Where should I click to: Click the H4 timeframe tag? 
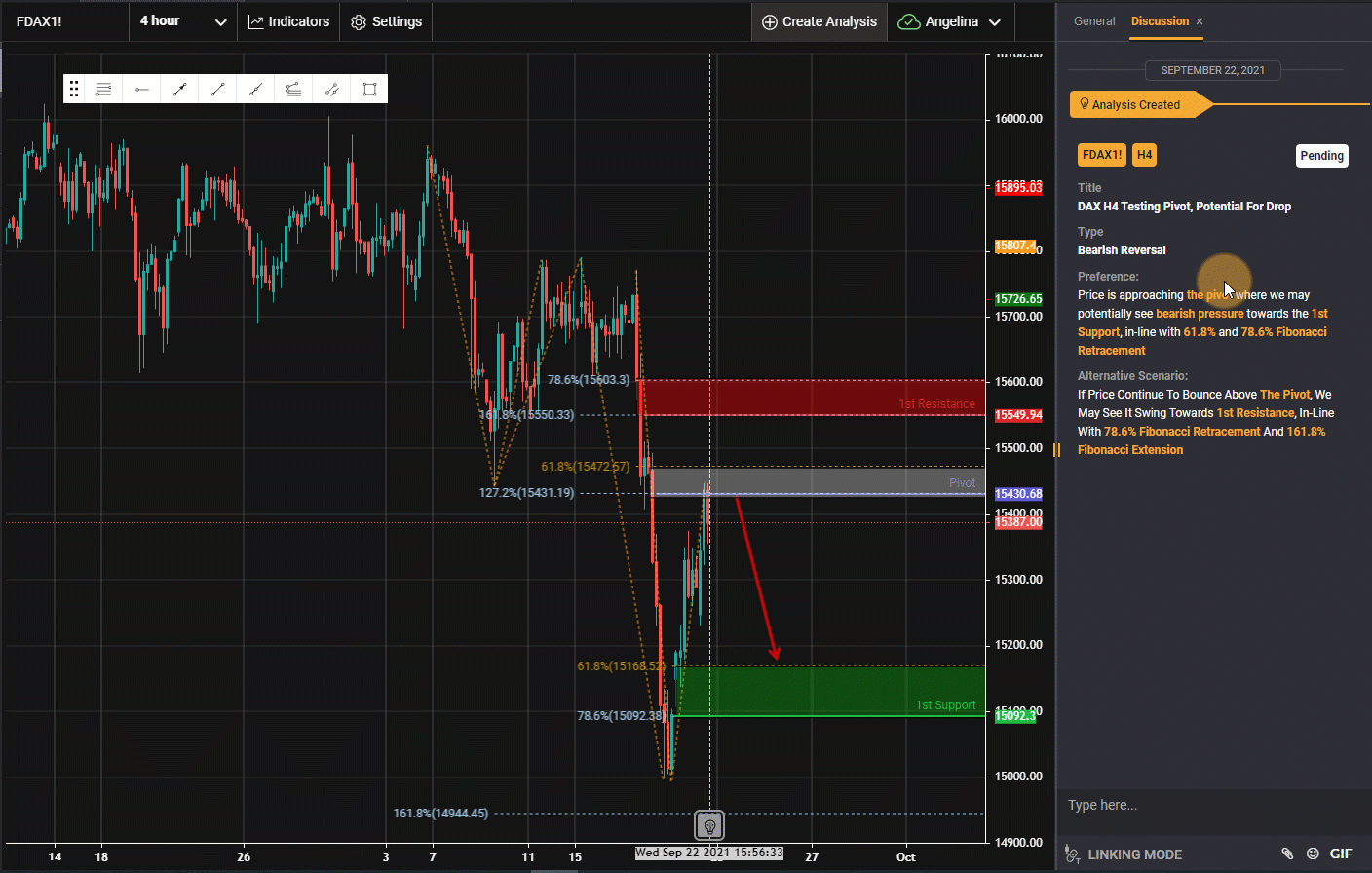pos(1144,155)
